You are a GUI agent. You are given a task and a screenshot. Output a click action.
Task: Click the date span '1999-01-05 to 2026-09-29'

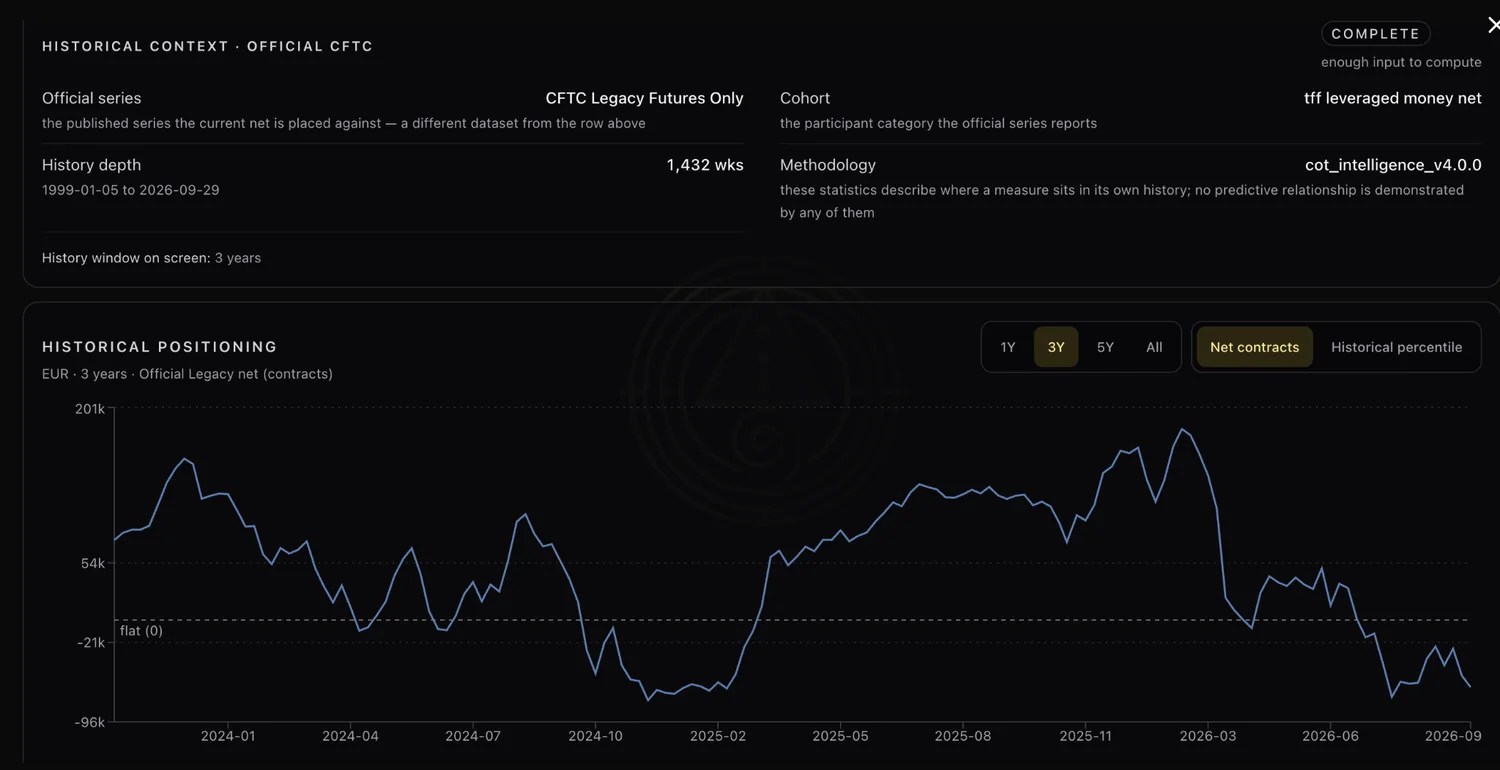point(131,190)
